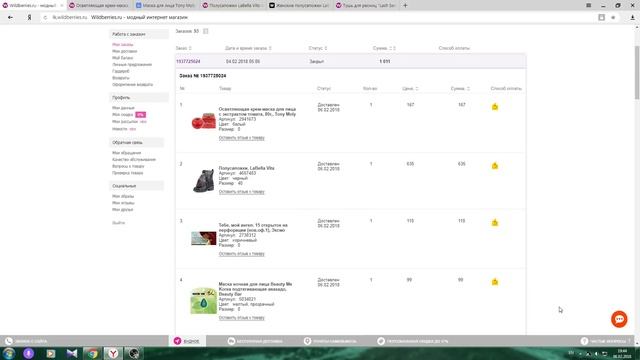Open 'Моя скидка' under Профиль
The width and height of the screenshot is (640, 360).
point(122,115)
